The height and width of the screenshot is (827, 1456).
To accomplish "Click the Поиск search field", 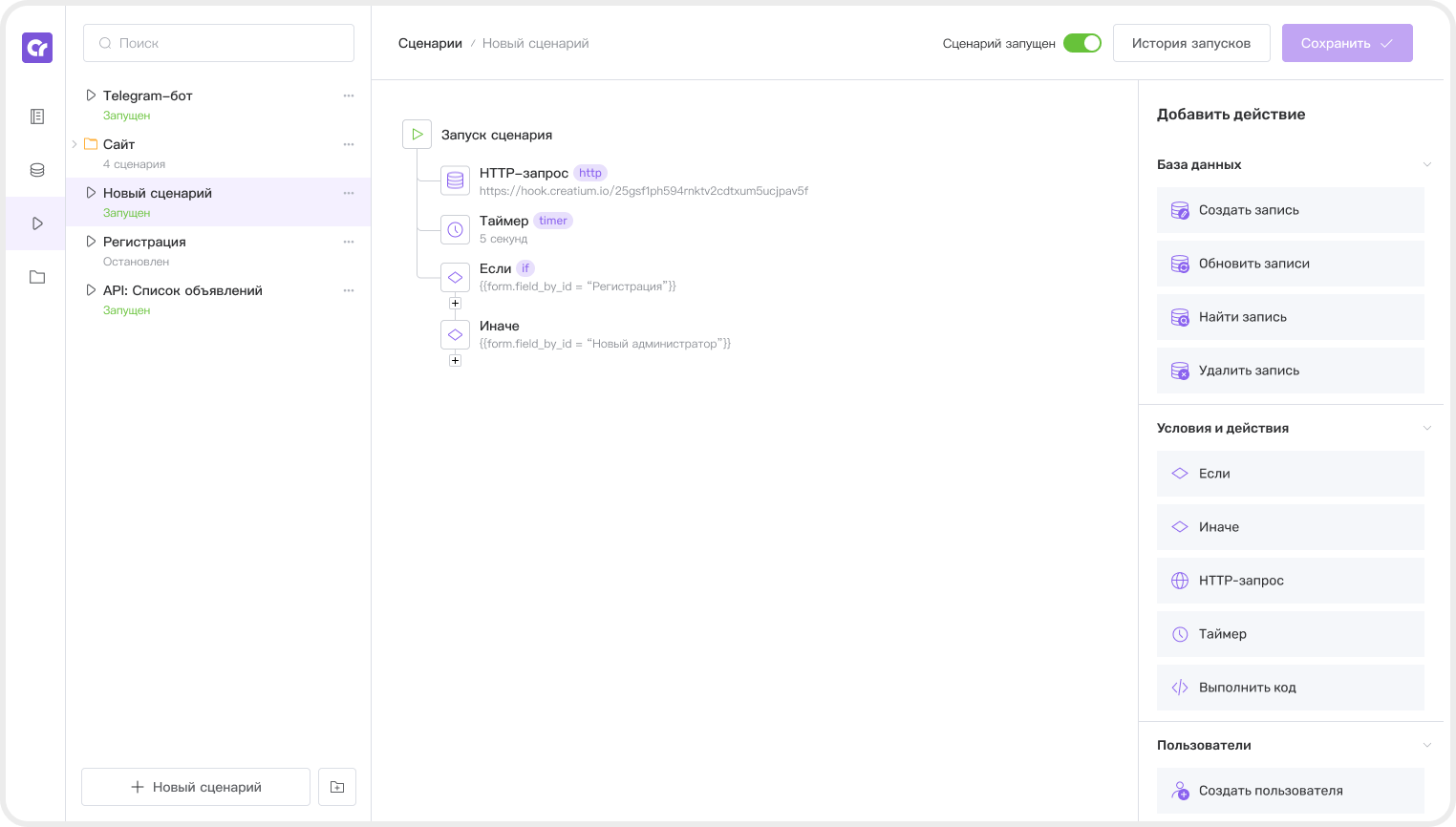I will 219,43.
